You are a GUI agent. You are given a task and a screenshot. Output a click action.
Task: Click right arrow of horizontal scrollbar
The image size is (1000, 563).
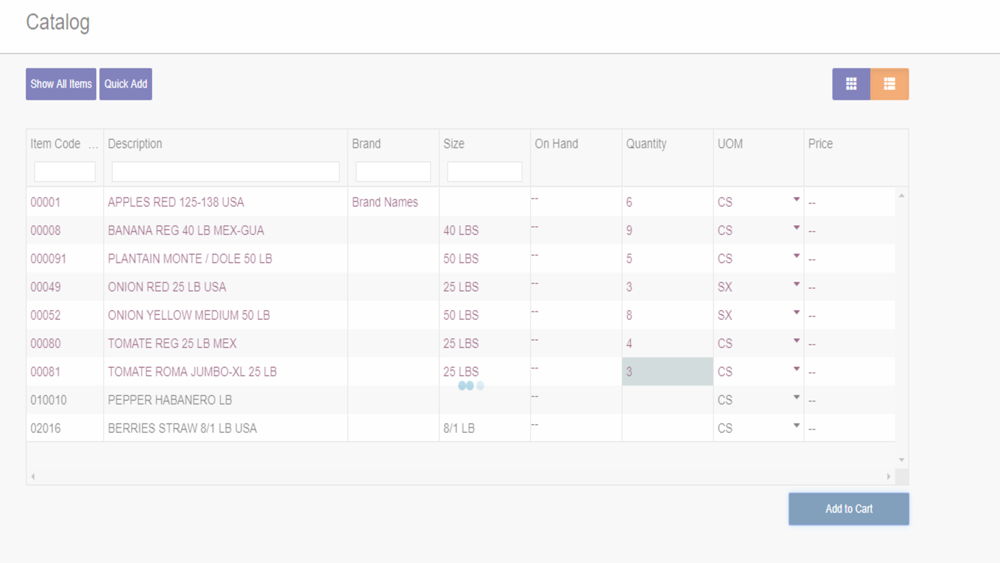point(888,477)
